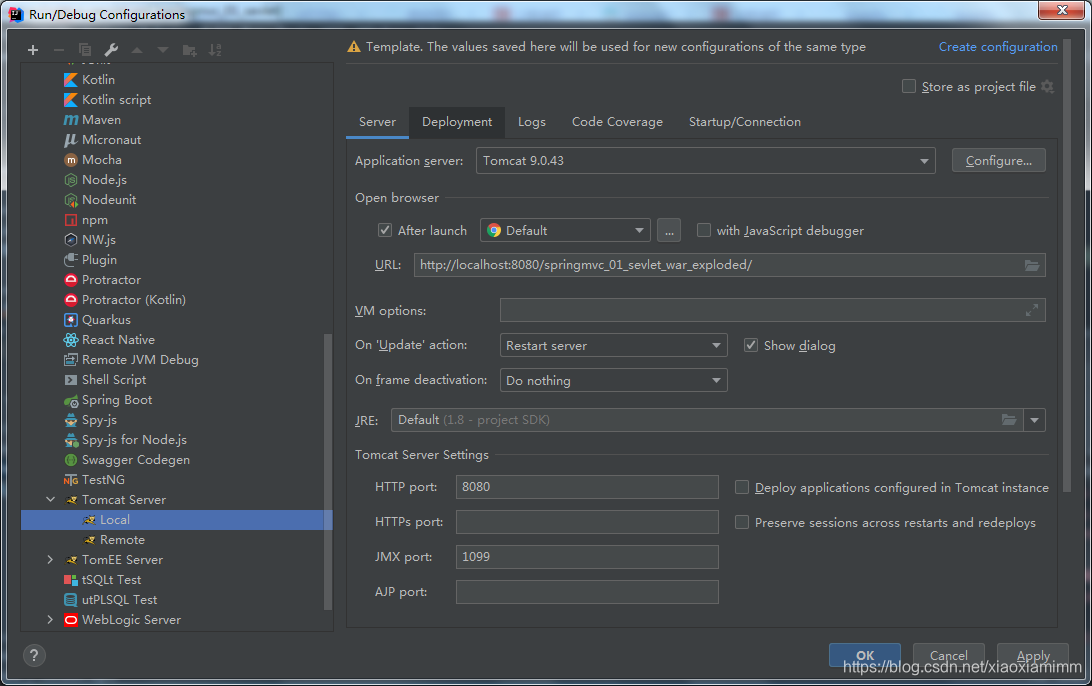Select the Quarkus template icon
Viewport: 1092px width, 686px height.
70,320
